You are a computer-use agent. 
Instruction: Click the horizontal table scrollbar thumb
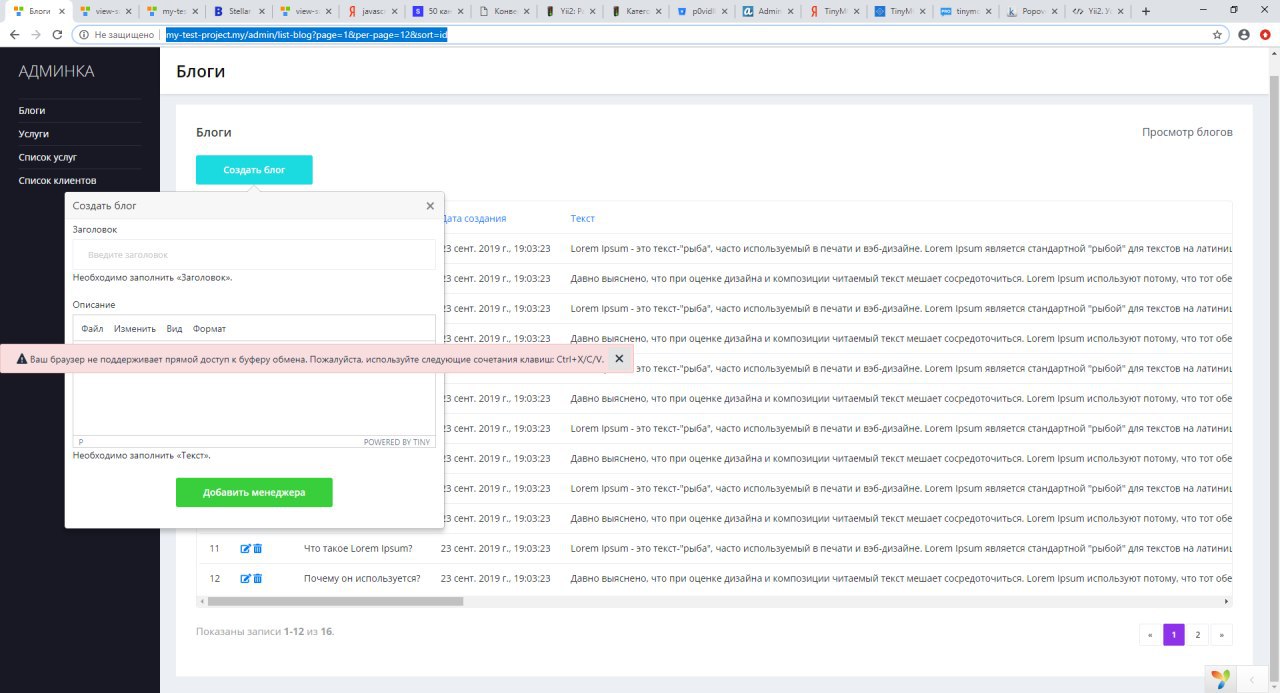coord(335,601)
